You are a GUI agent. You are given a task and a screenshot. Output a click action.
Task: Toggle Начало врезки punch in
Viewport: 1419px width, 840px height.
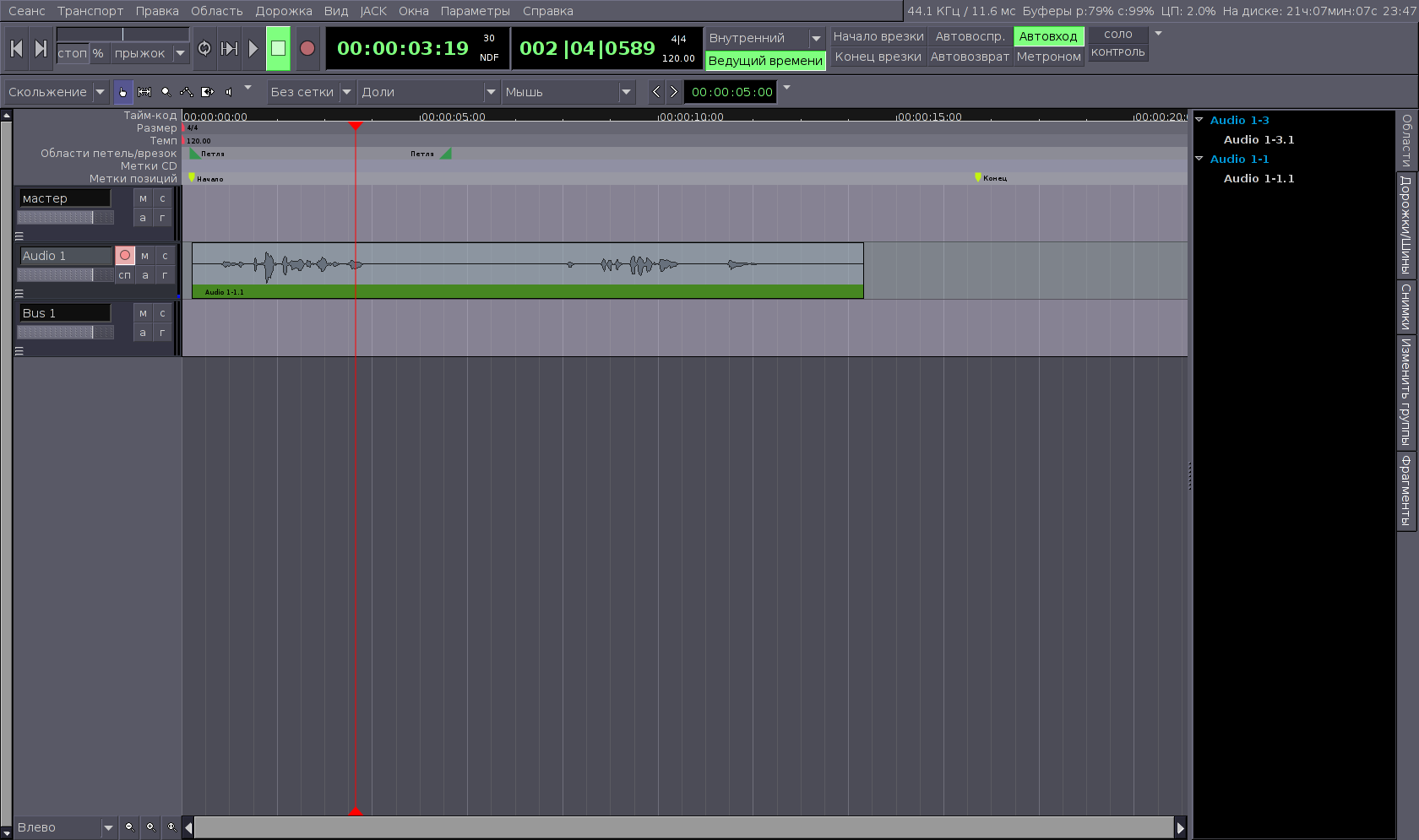click(x=878, y=36)
